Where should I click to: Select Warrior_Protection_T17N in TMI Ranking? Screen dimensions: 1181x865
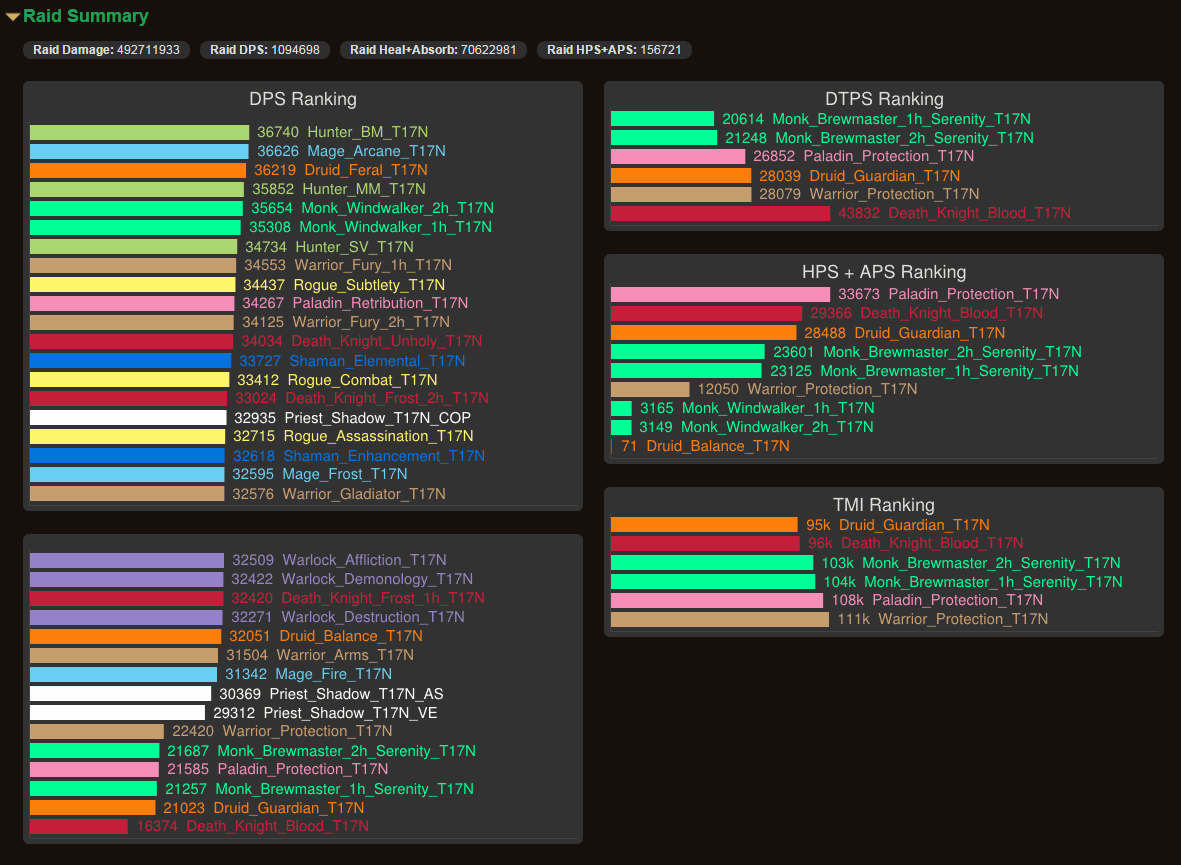tap(963, 619)
